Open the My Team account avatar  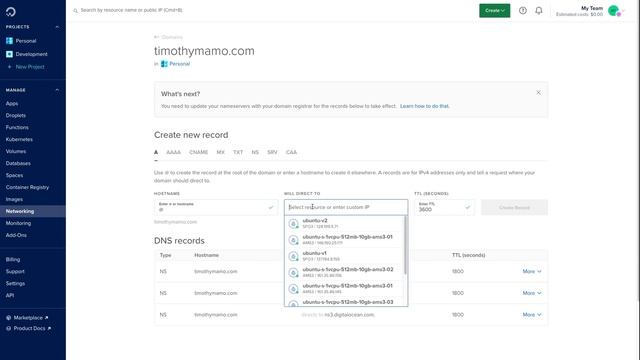(613, 11)
